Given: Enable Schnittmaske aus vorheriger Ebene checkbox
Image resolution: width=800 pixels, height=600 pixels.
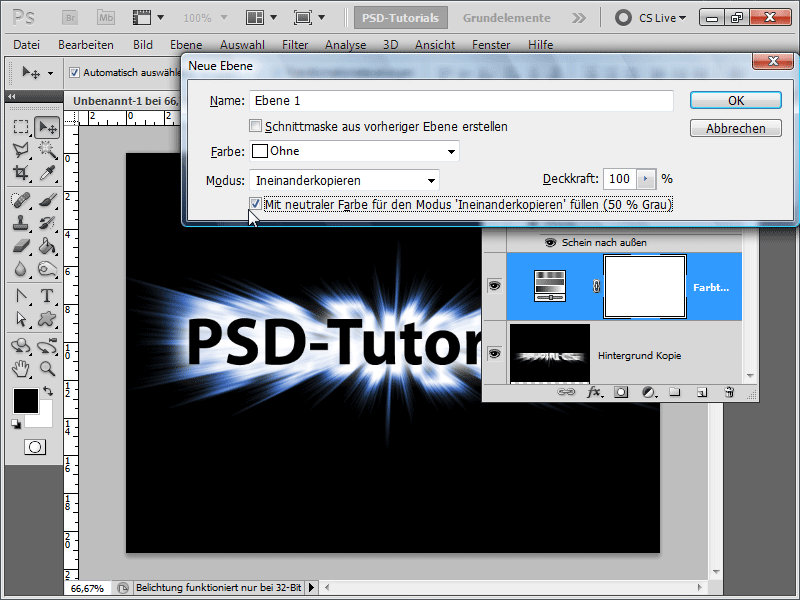Looking at the screenshot, I should pos(255,126).
